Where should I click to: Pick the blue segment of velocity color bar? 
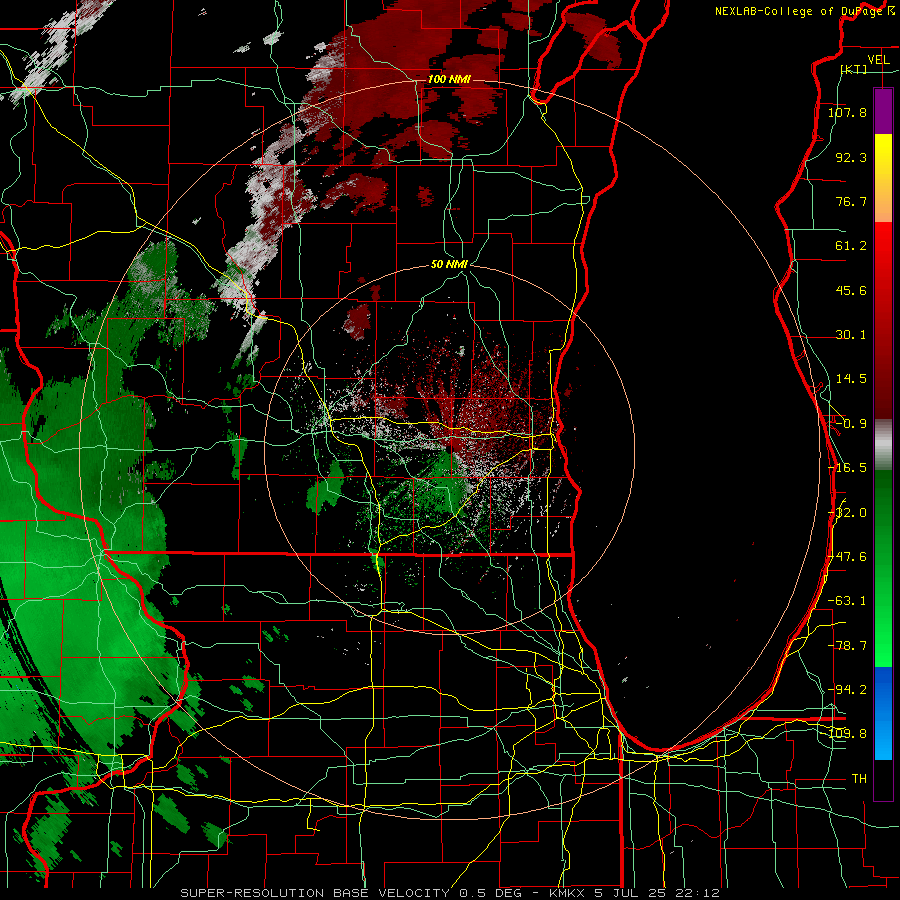point(883,713)
